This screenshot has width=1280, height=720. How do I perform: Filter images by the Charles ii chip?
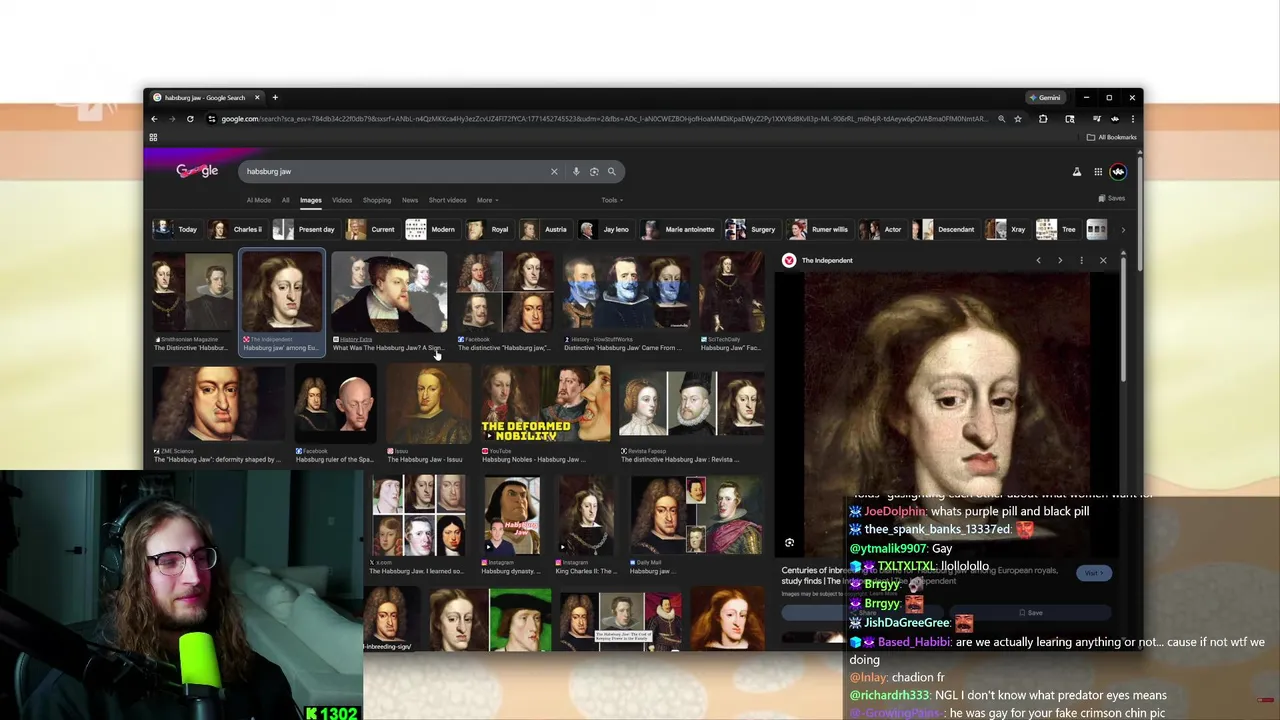coord(237,229)
